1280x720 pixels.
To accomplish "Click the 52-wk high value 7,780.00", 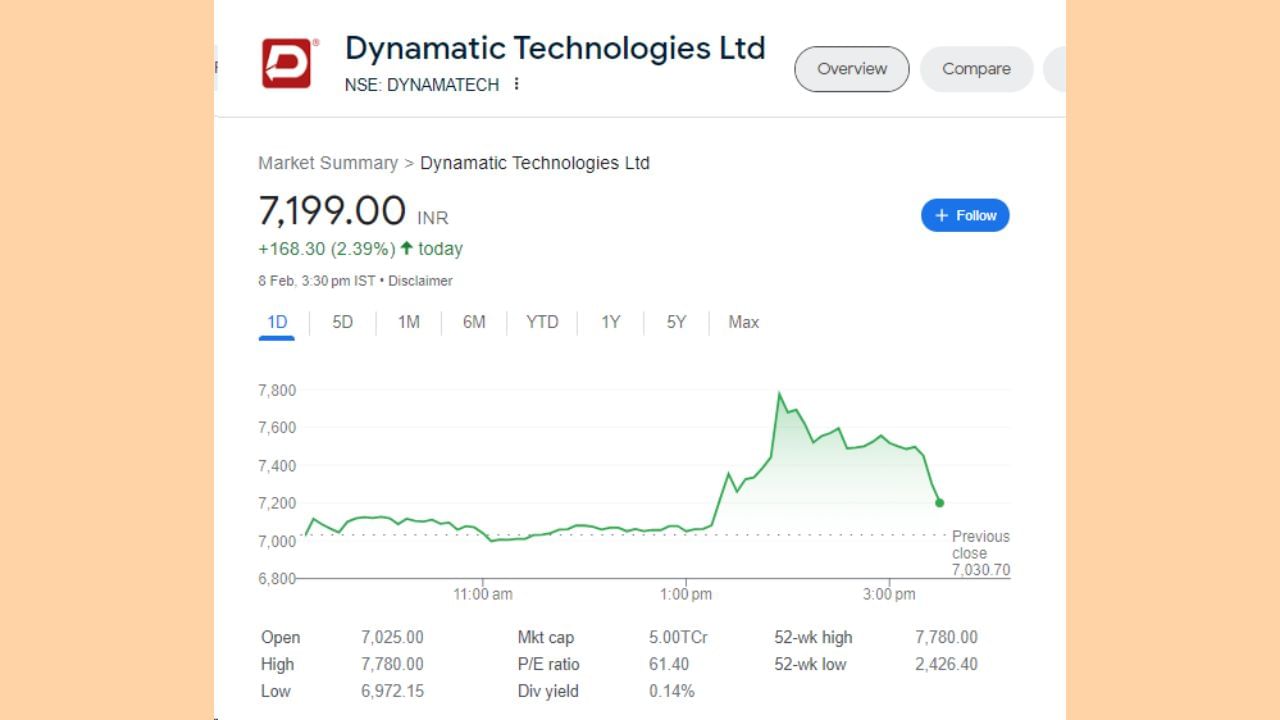I will click(x=946, y=637).
